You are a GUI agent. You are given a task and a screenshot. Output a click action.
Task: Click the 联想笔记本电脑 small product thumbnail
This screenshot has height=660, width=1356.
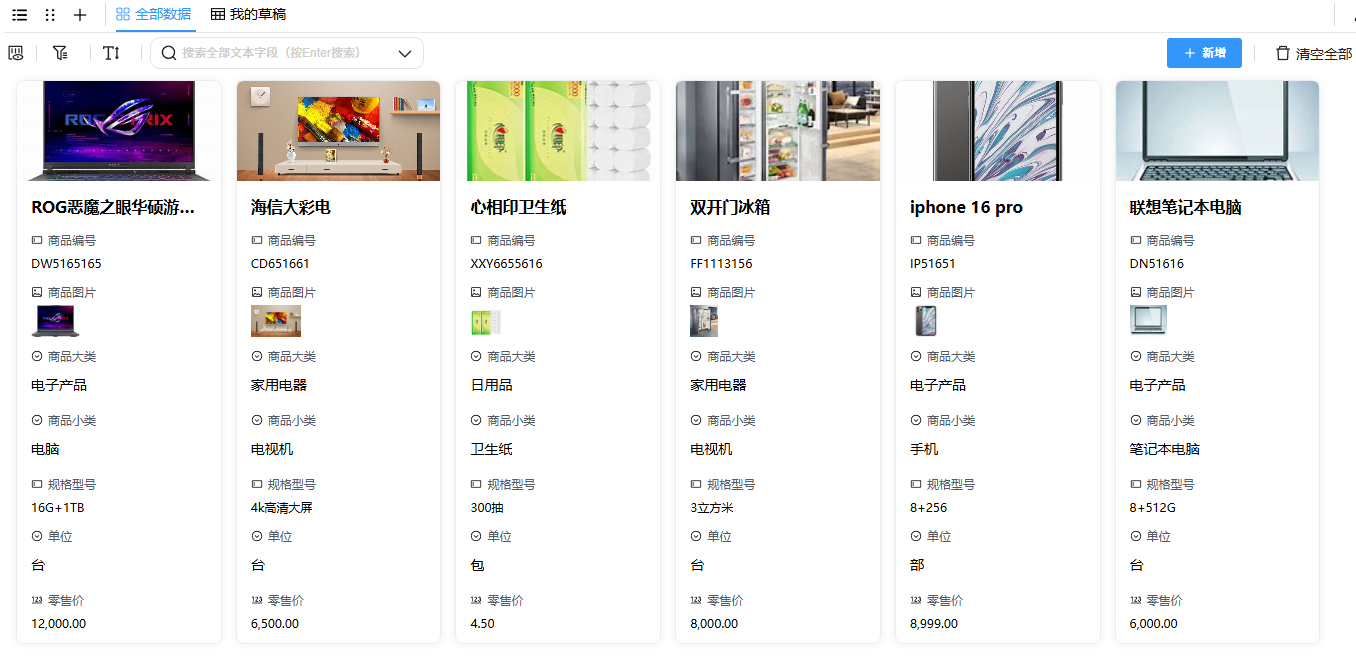1148,321
